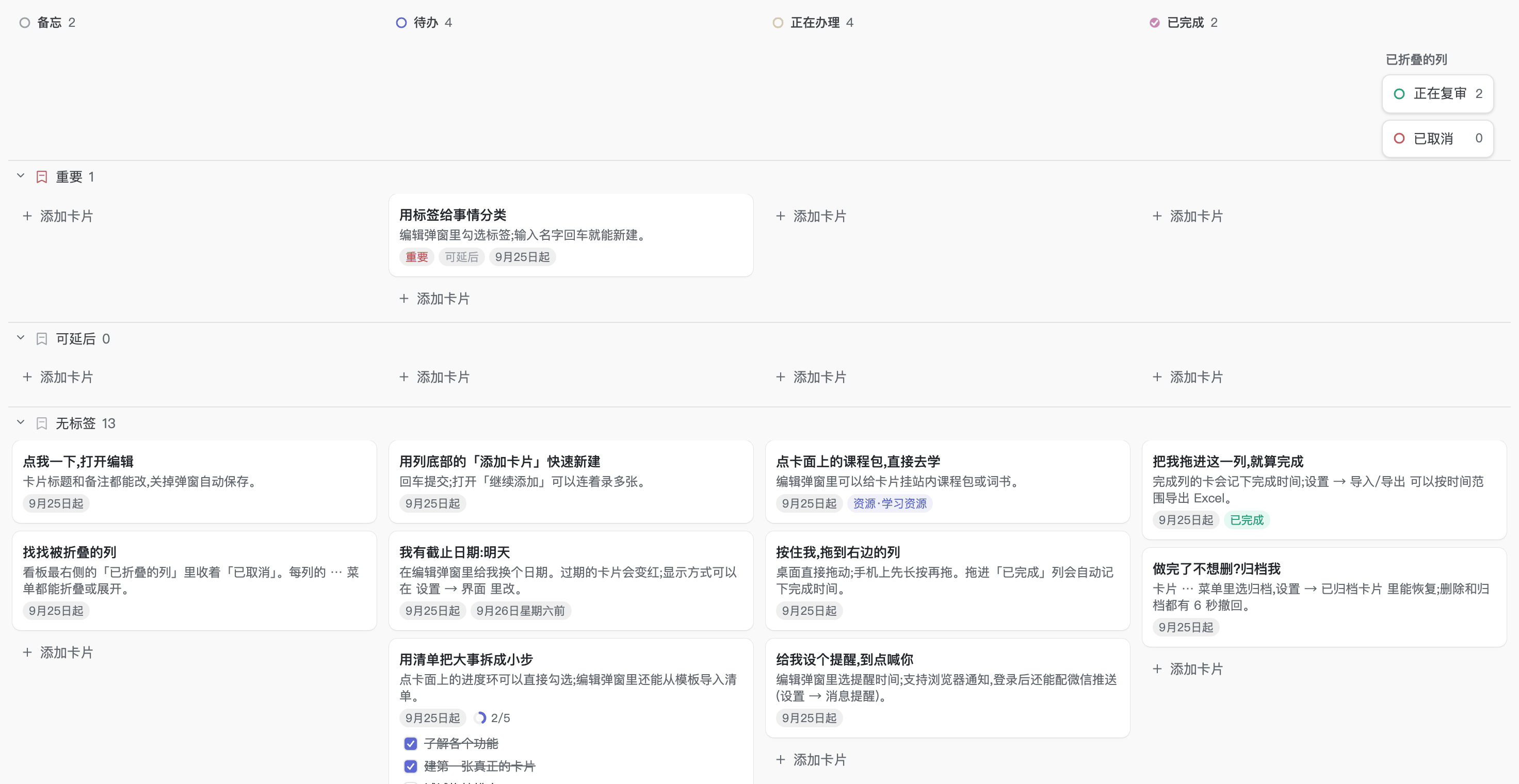Expand the folded 已取消 column

(x=1437, y=139)
